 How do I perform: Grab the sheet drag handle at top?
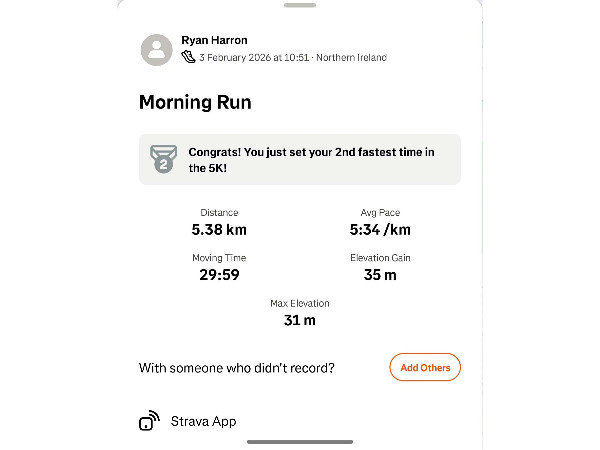point(300,5)
